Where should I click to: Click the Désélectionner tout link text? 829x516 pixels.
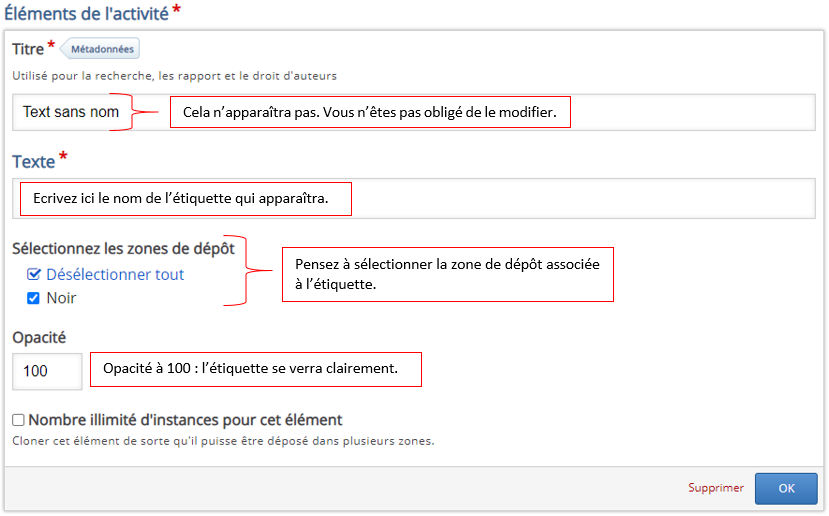[115, 274]
